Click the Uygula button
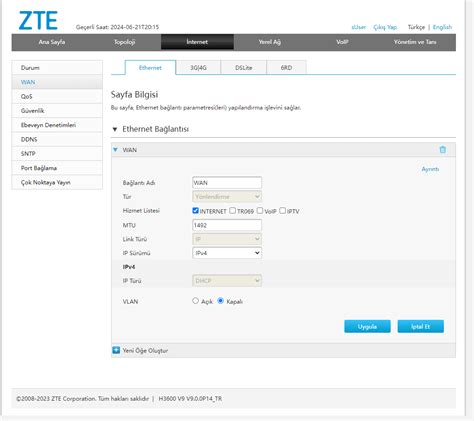 [367, 326]
